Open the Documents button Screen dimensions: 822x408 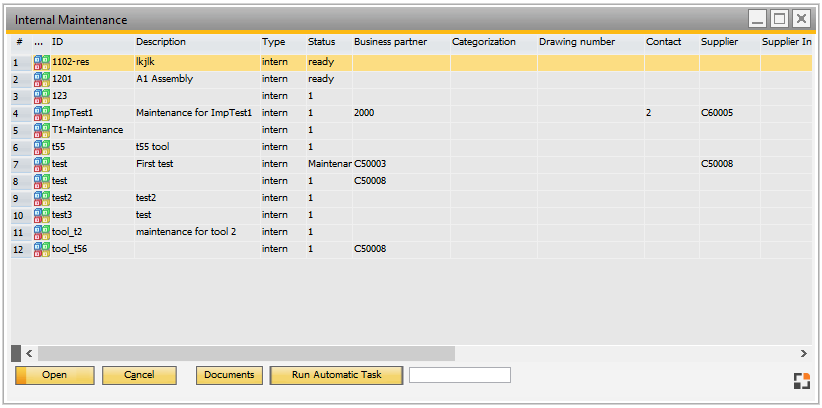229,375
